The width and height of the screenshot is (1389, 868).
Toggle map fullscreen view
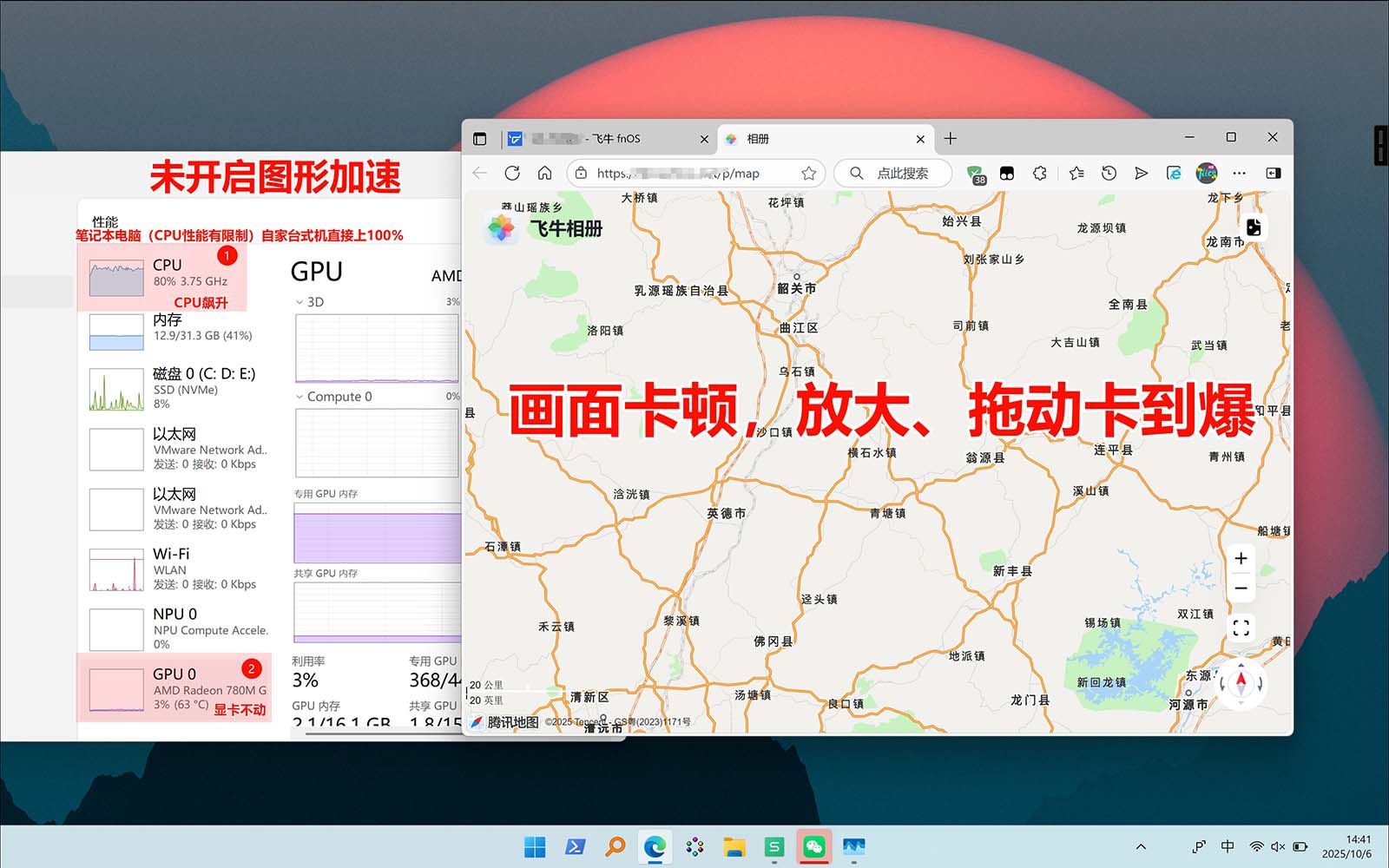[1241, 628]
